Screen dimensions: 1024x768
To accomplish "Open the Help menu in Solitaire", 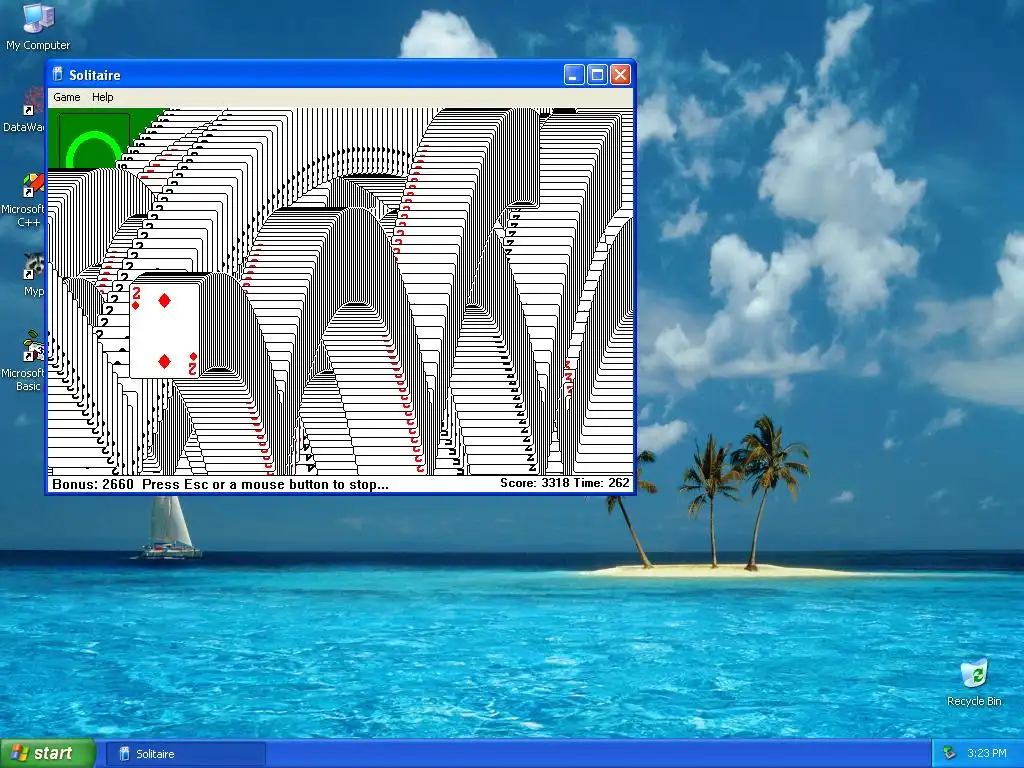I will point(103,97).
